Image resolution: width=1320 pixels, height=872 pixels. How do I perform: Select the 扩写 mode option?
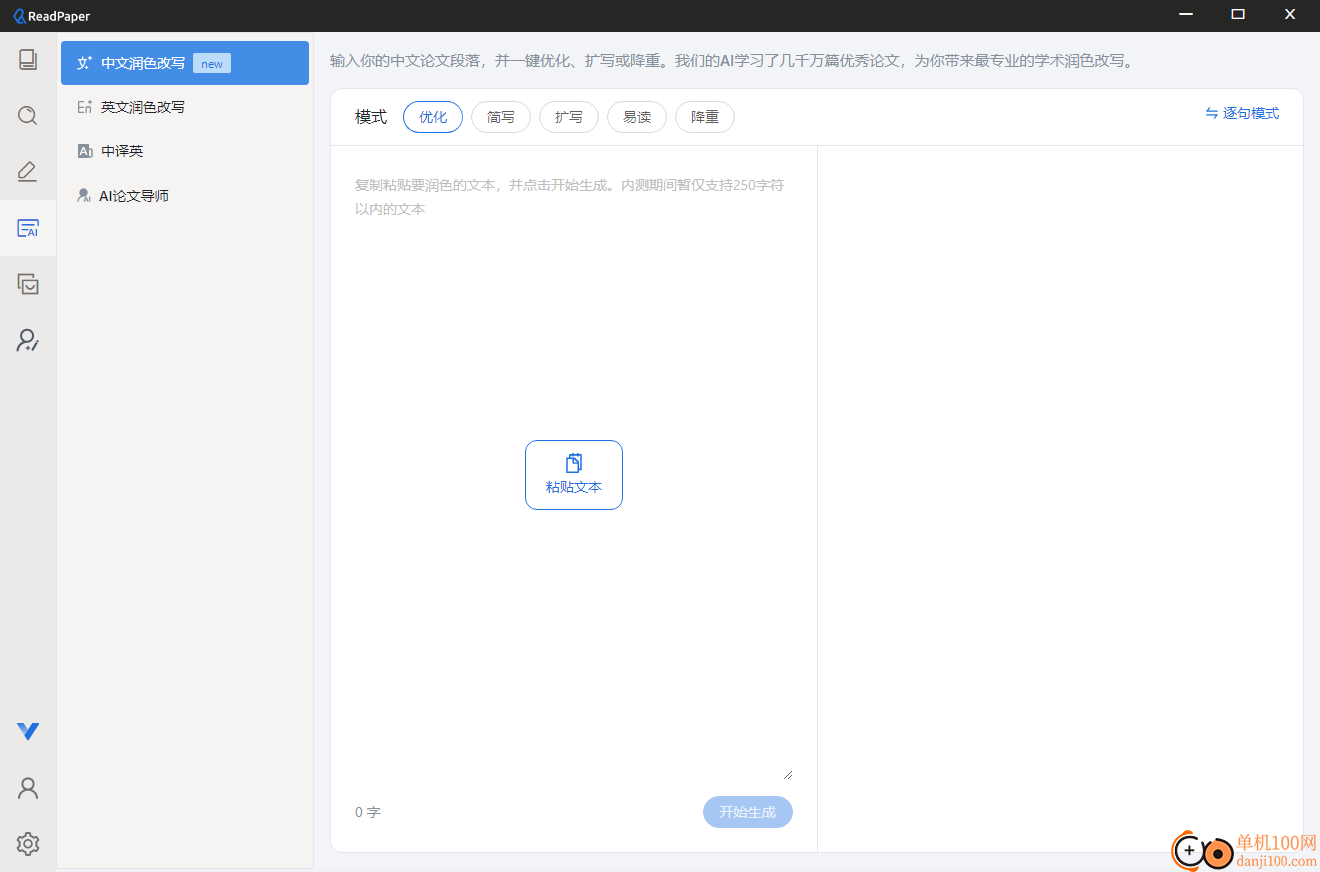569,117
